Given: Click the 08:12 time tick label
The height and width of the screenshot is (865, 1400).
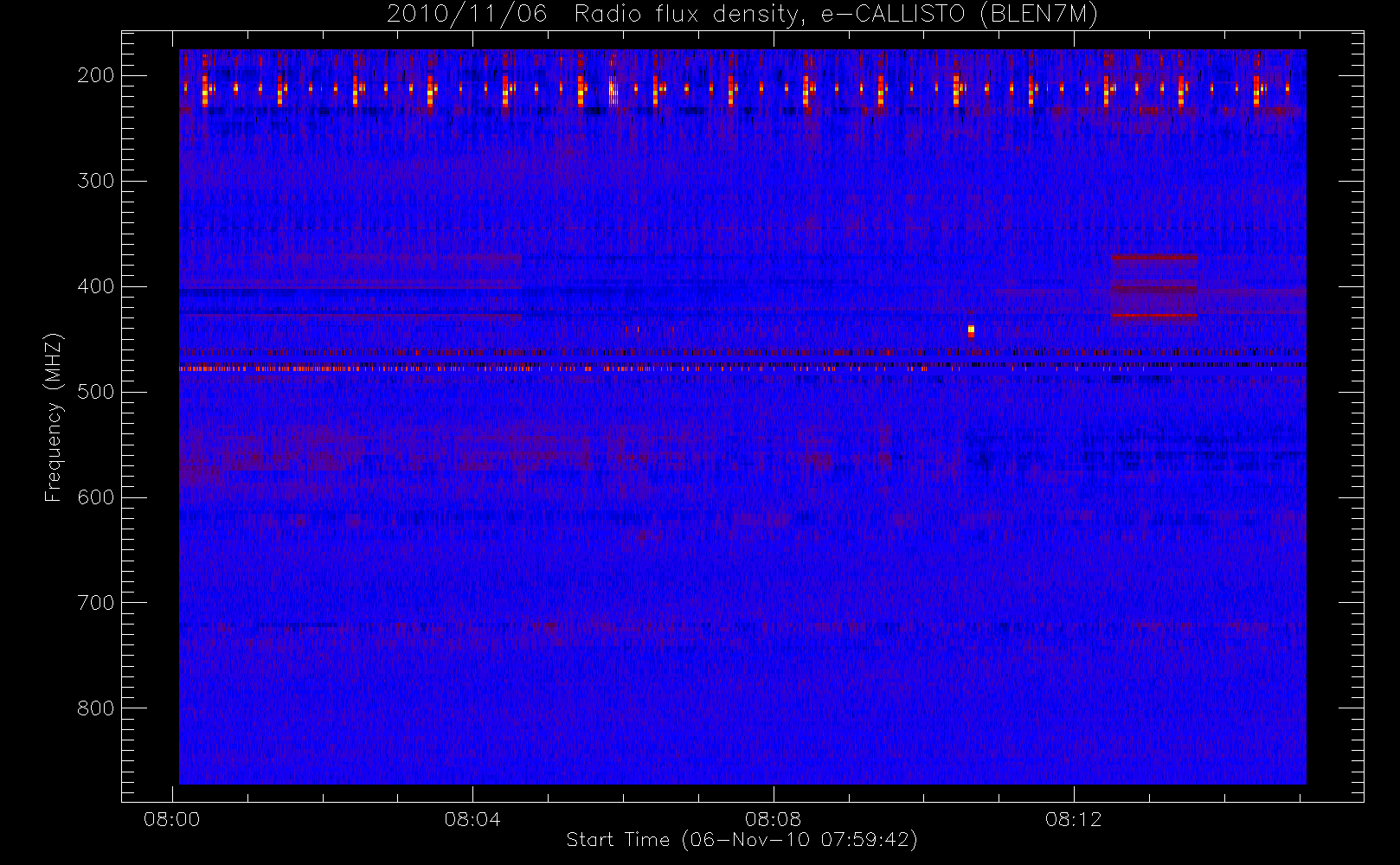Looking at the screenshot, I should click(1073, 819).
